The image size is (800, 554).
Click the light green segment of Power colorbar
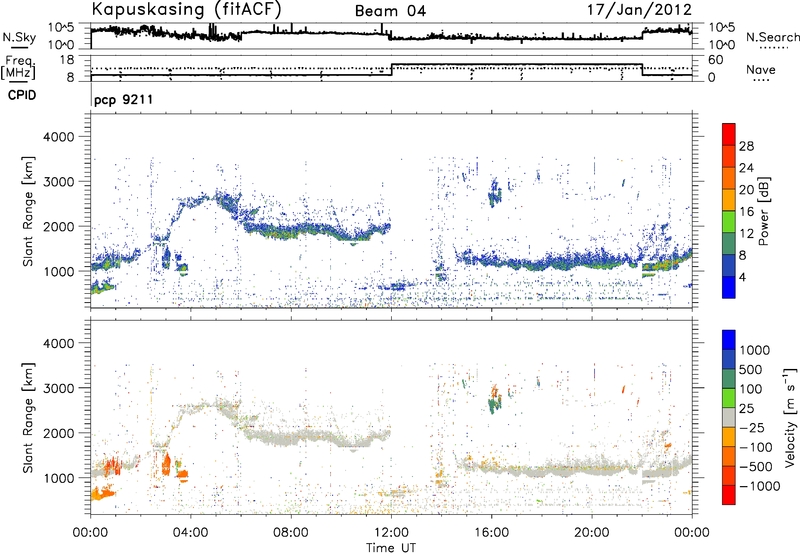tap(729, 221)
